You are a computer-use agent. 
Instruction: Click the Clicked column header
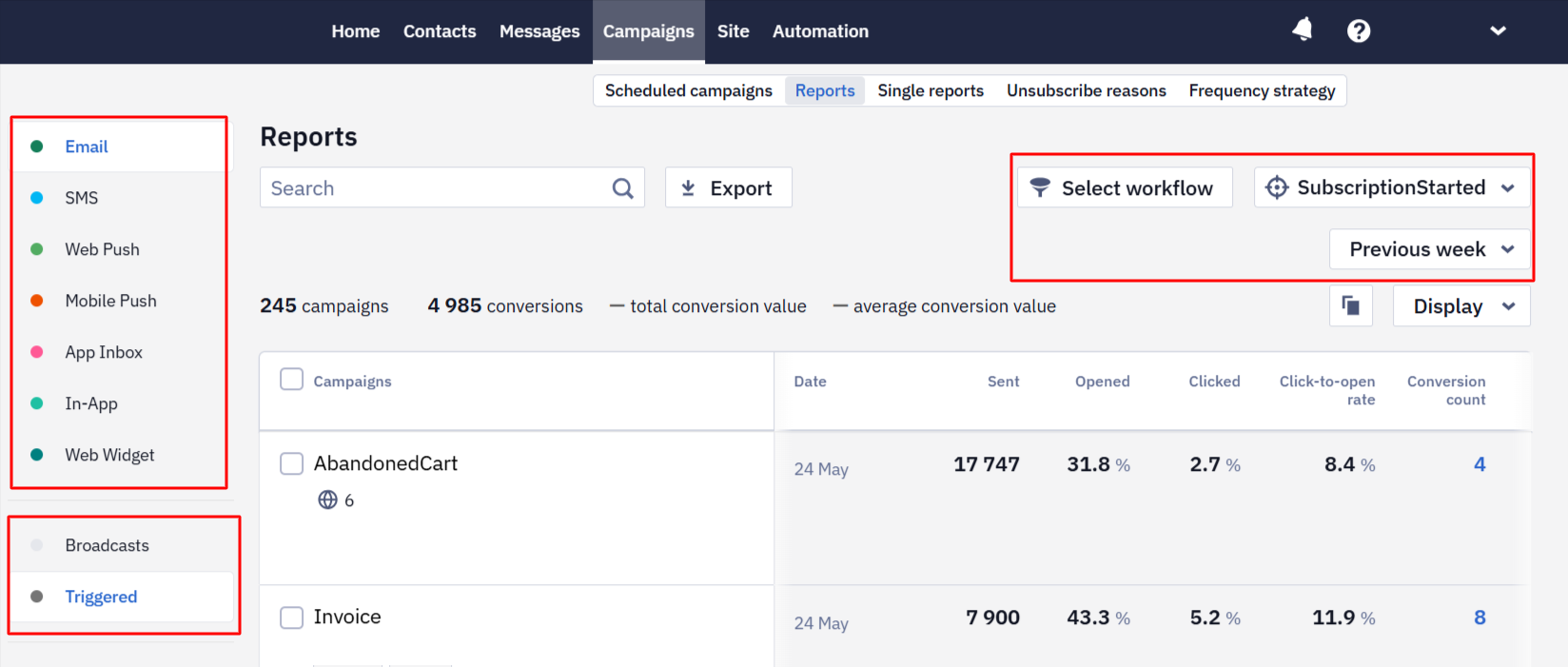point(1214,382)
